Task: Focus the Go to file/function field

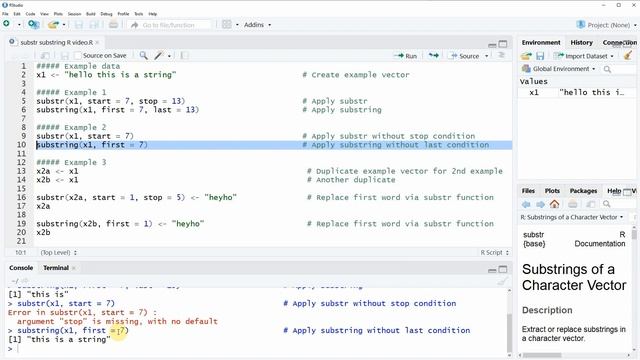Action: coord(170,25)
